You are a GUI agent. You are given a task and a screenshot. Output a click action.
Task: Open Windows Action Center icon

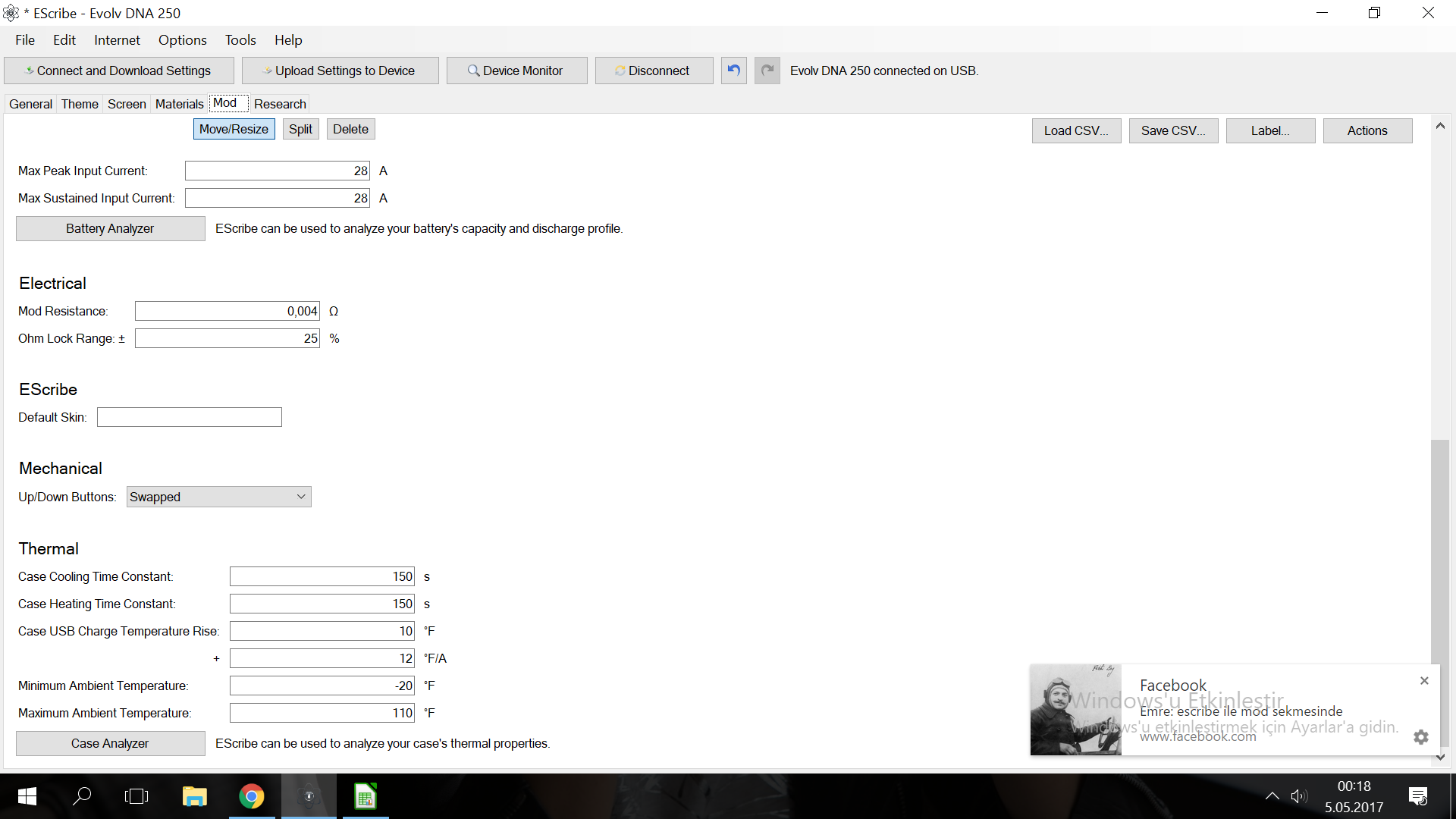(1417, 796)
